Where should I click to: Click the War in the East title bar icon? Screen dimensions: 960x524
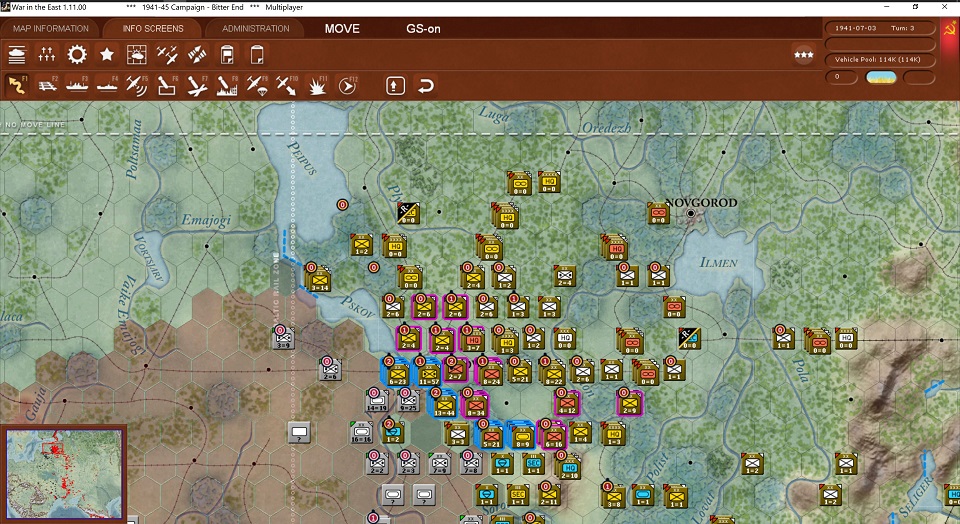pyautogui.click(x=6, y=7)
